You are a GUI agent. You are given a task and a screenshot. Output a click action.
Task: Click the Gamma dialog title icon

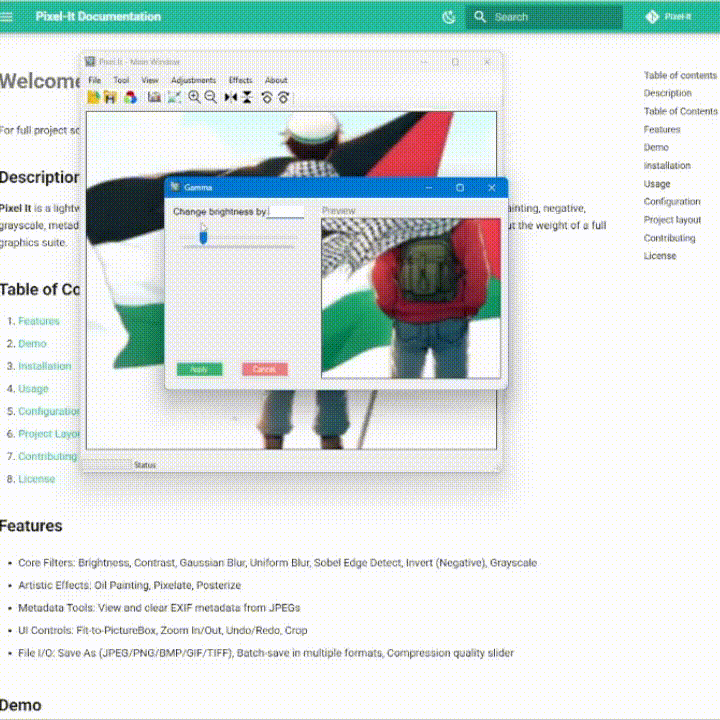(x=175, y=187)
